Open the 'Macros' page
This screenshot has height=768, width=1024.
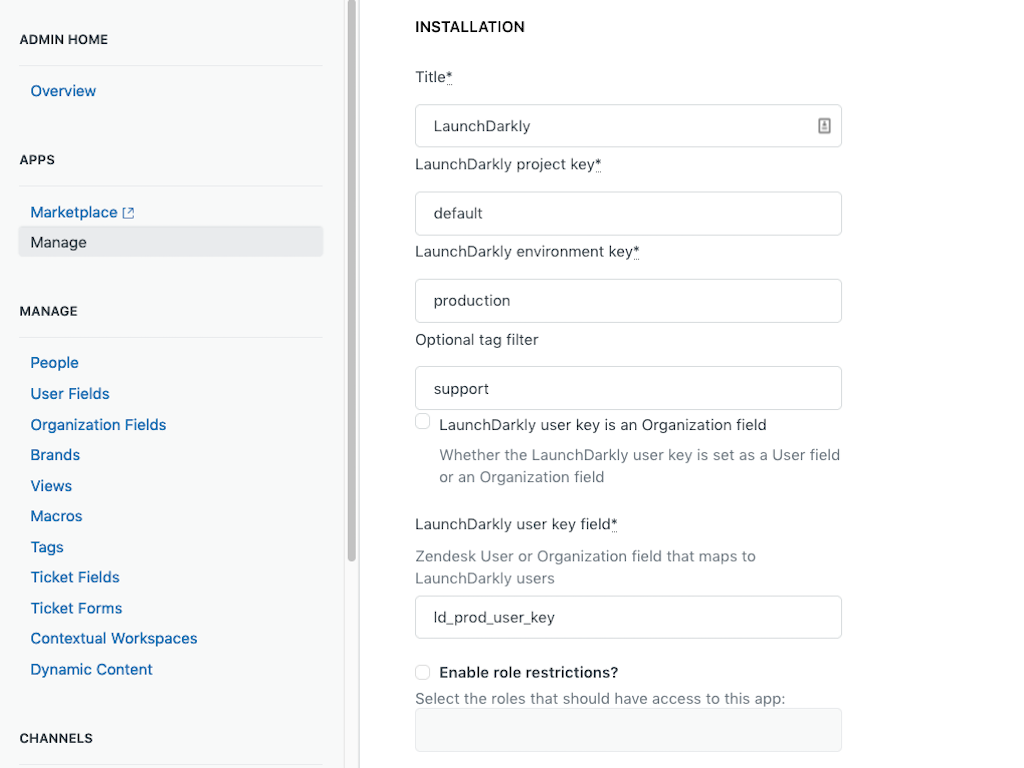56,516
